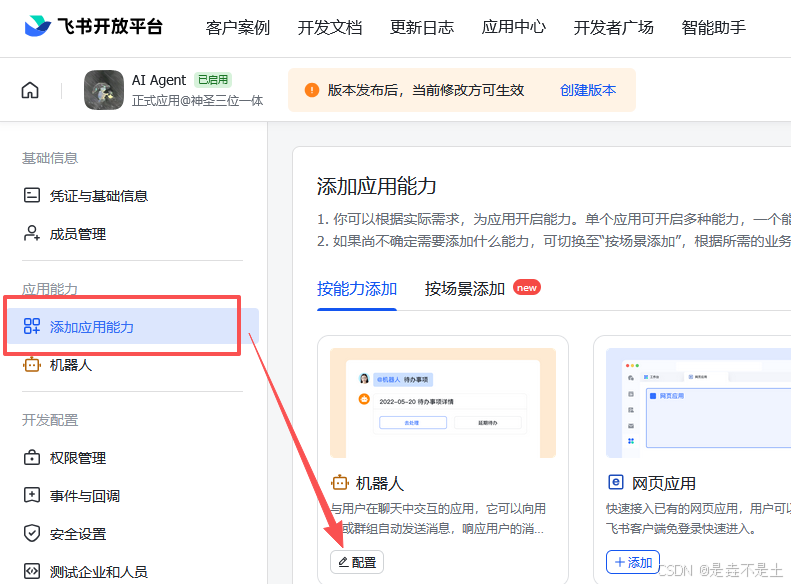
Task: Click the 机器人 card preview image
Action: 443,402
